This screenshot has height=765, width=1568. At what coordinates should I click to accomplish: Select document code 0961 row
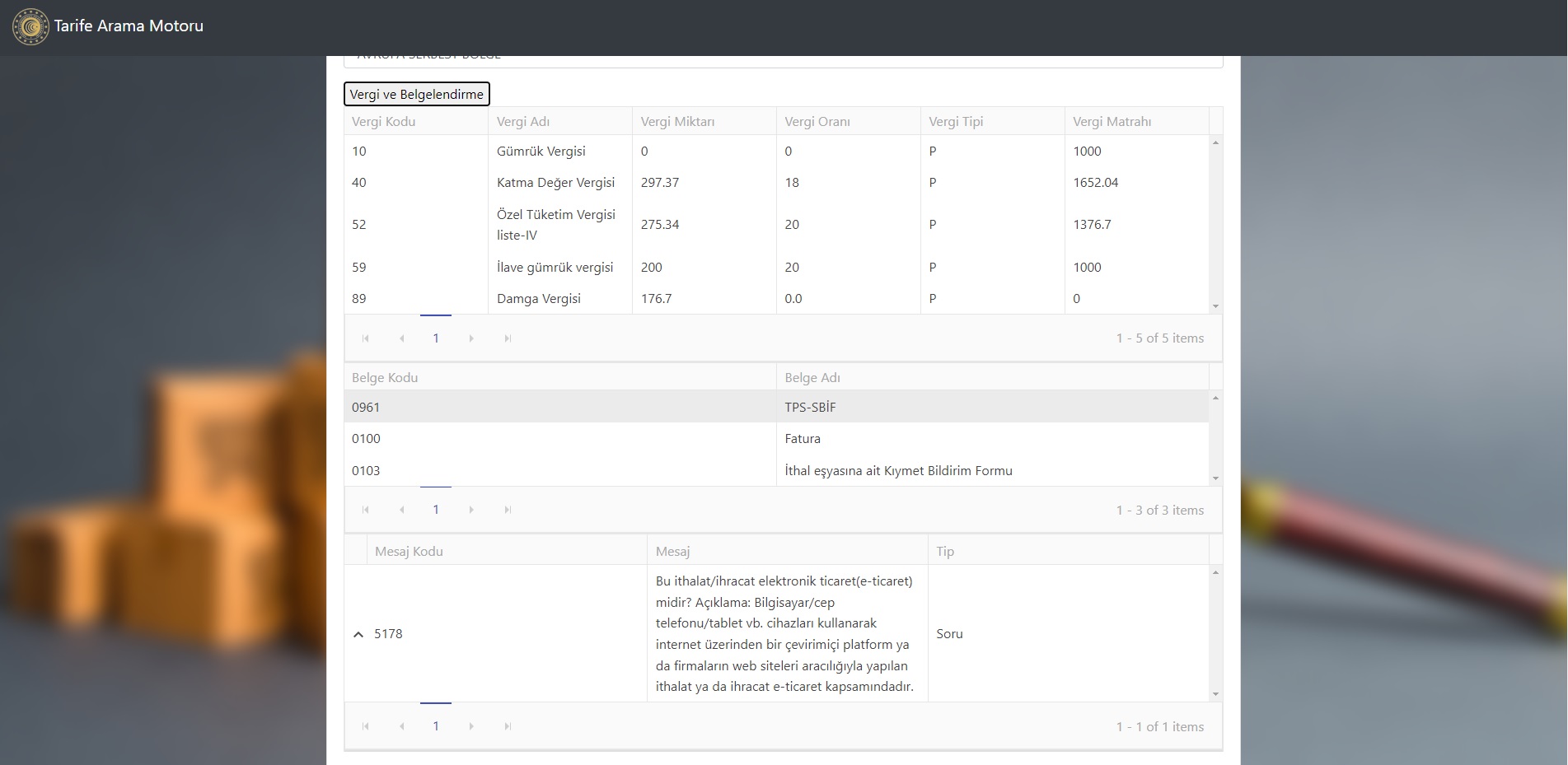pos(776,408)
